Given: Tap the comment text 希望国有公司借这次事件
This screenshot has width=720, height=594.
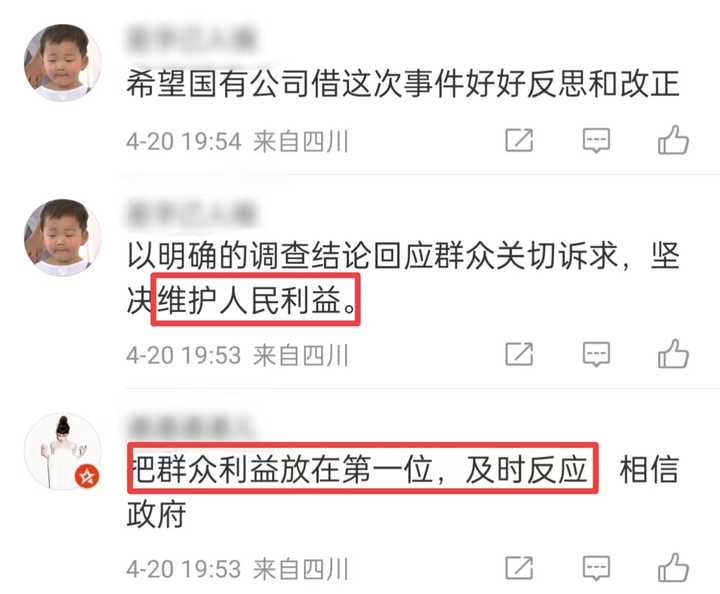Looking at the screenshot, I should click(x=403, y=84).
